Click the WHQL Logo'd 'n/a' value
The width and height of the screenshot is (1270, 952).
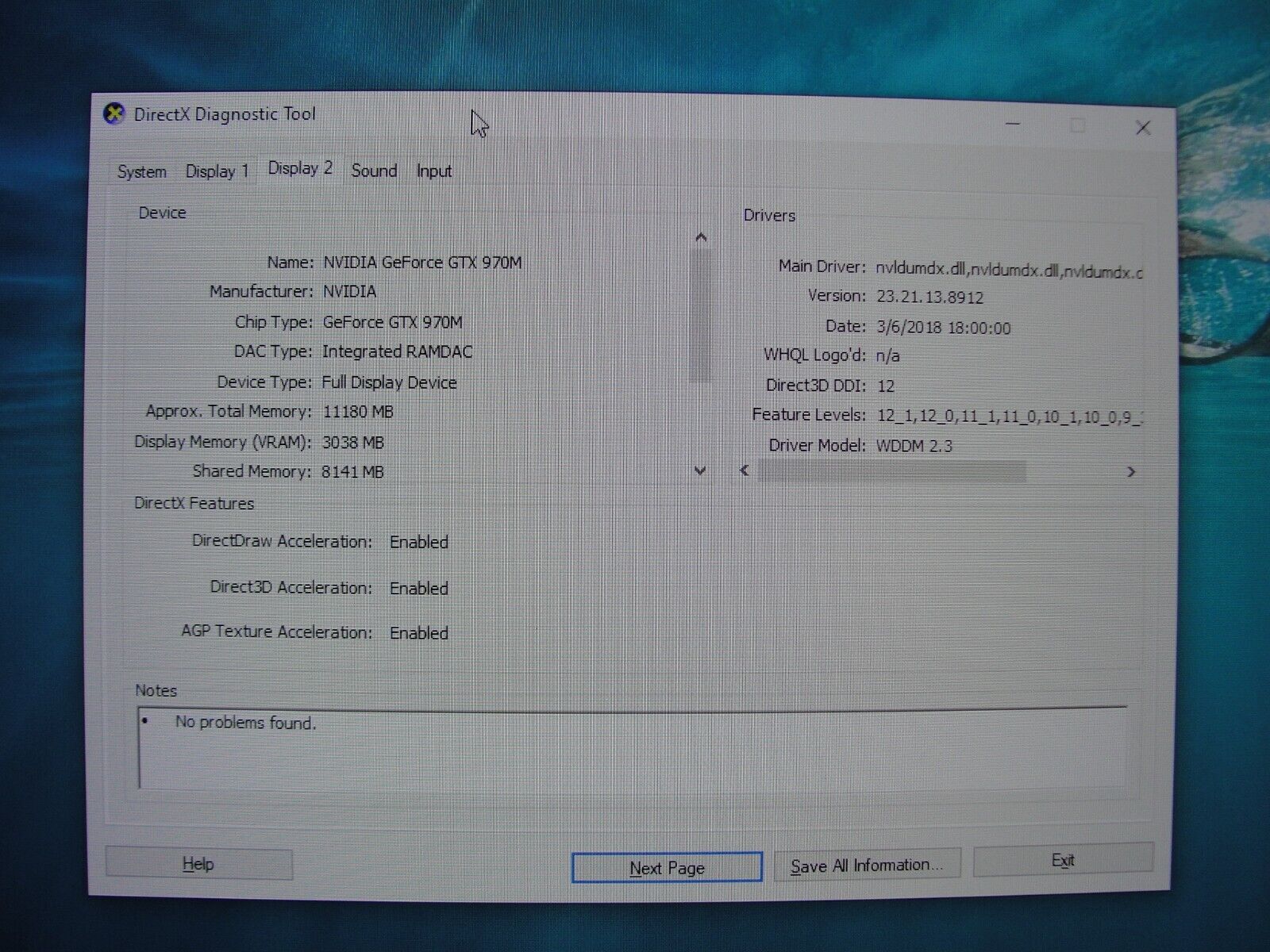[x=888, y=356]
